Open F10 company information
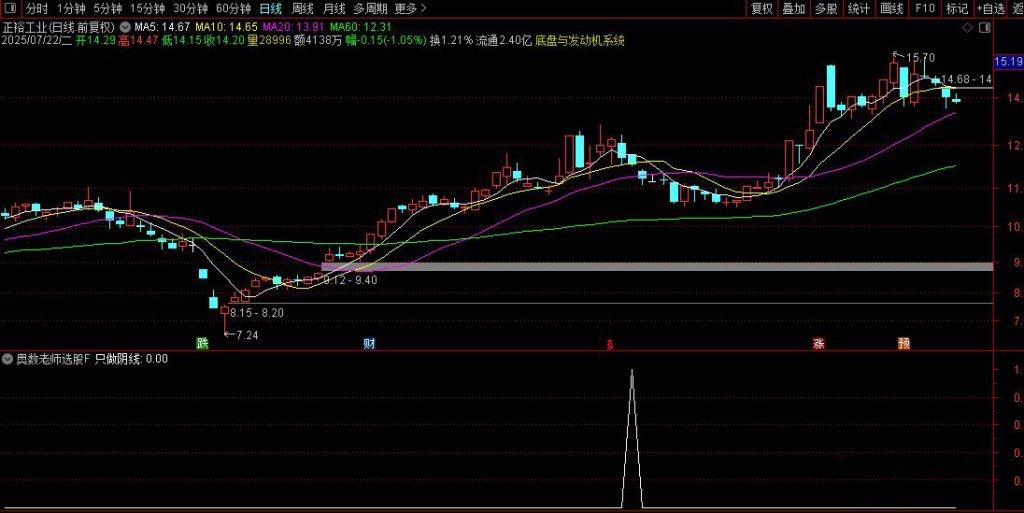Image resolution: width=1024 pixels, height=513 pixels. pyautogui.click(x=924, y=8)
